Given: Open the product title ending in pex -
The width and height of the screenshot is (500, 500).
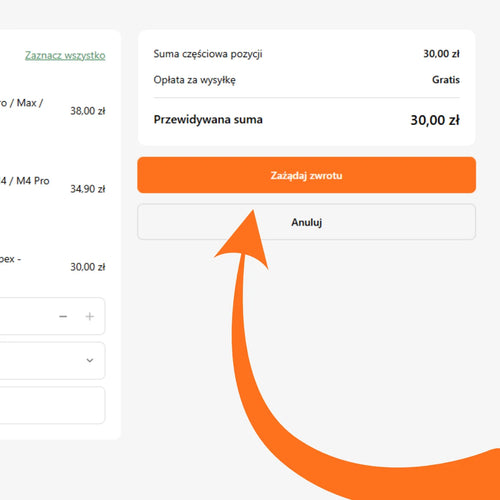Looking at the screenshot, I should [x=10, y=259].
